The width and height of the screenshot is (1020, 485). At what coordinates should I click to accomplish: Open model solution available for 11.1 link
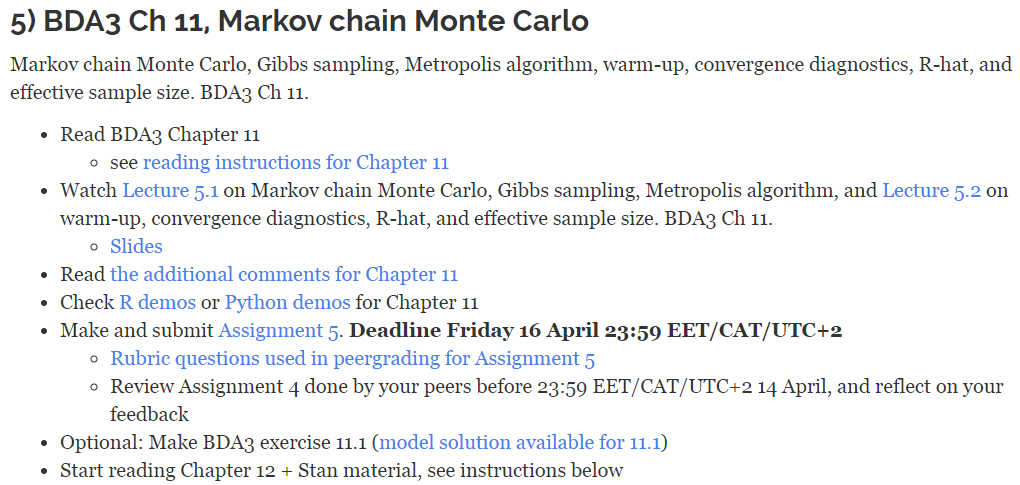coord(523,442)
